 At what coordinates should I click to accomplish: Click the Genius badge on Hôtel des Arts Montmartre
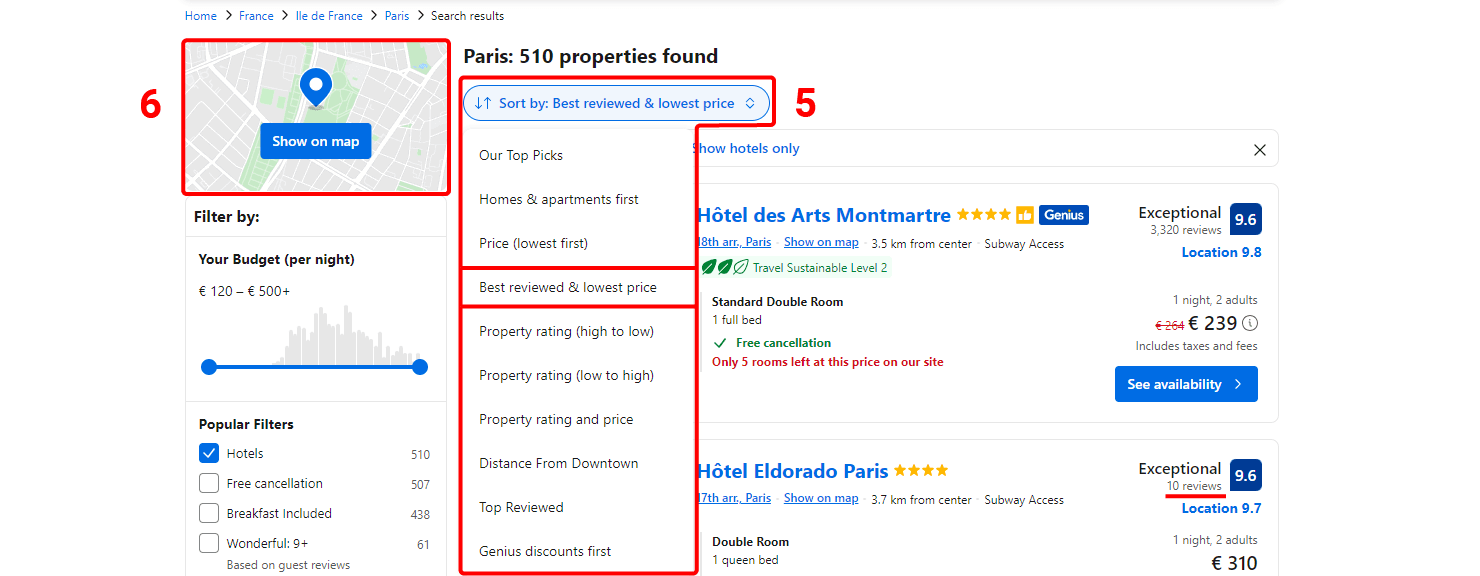click(x=1064, y=215)
